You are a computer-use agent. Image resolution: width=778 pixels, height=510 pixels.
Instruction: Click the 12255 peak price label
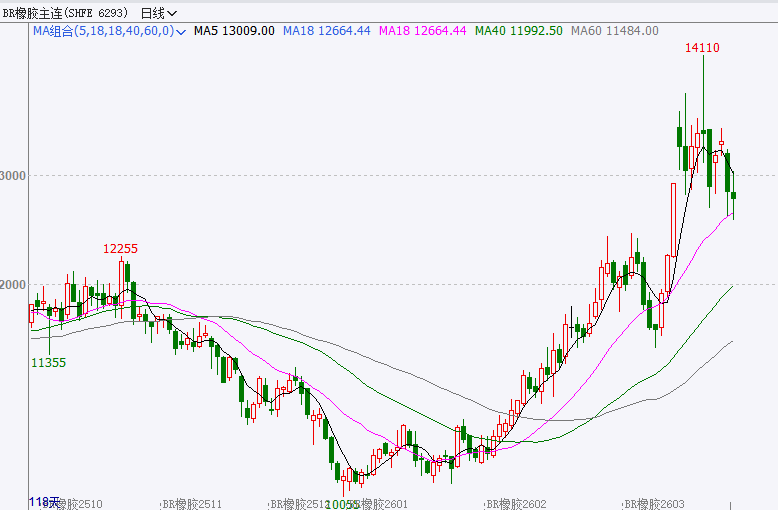120,248
